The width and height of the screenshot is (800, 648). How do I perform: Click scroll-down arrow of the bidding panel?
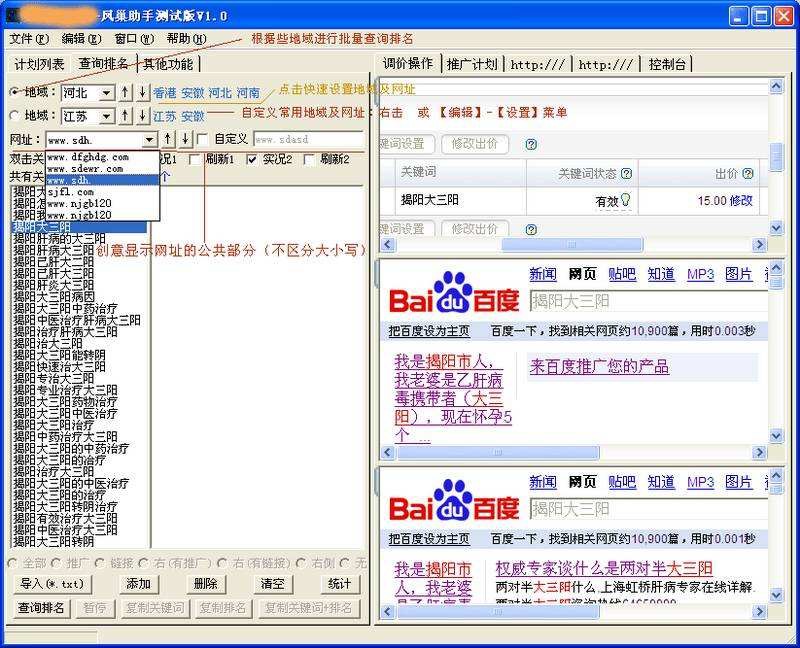[x=776, y=228]
